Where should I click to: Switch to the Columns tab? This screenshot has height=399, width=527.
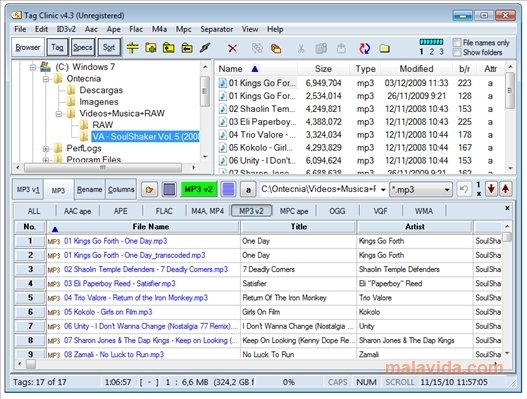(121, 190)
